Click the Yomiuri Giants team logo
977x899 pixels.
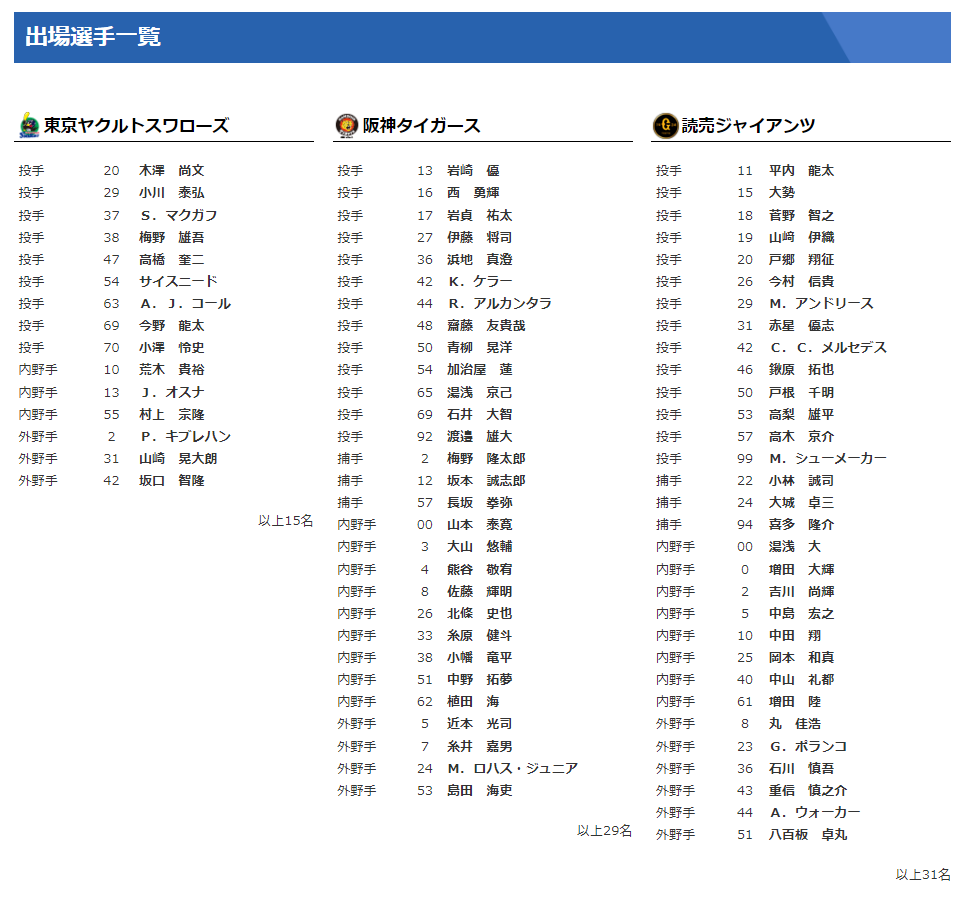pos(665,125)
